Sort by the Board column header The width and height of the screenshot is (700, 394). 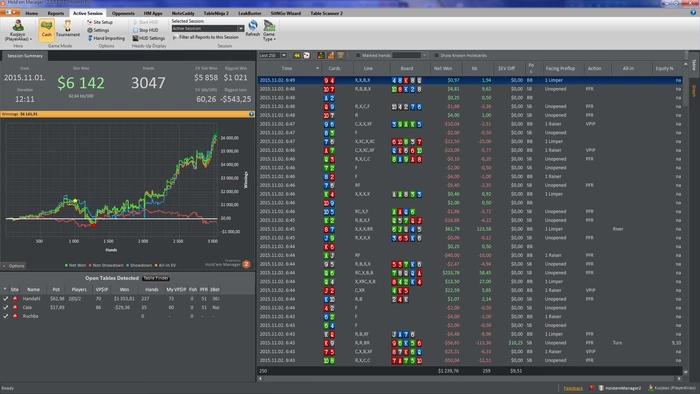point(407,68)
